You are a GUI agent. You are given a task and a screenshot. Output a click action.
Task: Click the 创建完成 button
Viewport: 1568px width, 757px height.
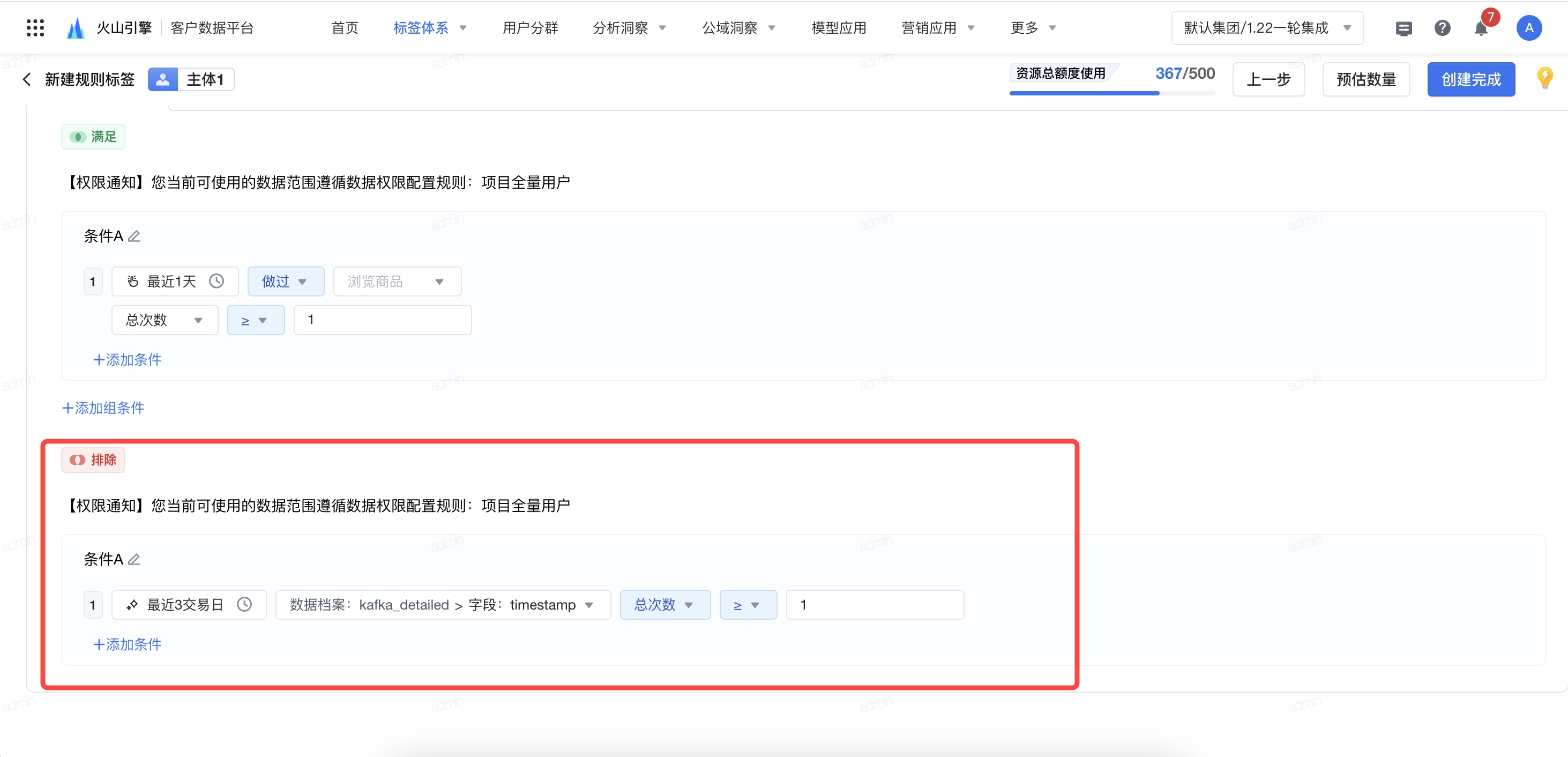point(1470,79)
